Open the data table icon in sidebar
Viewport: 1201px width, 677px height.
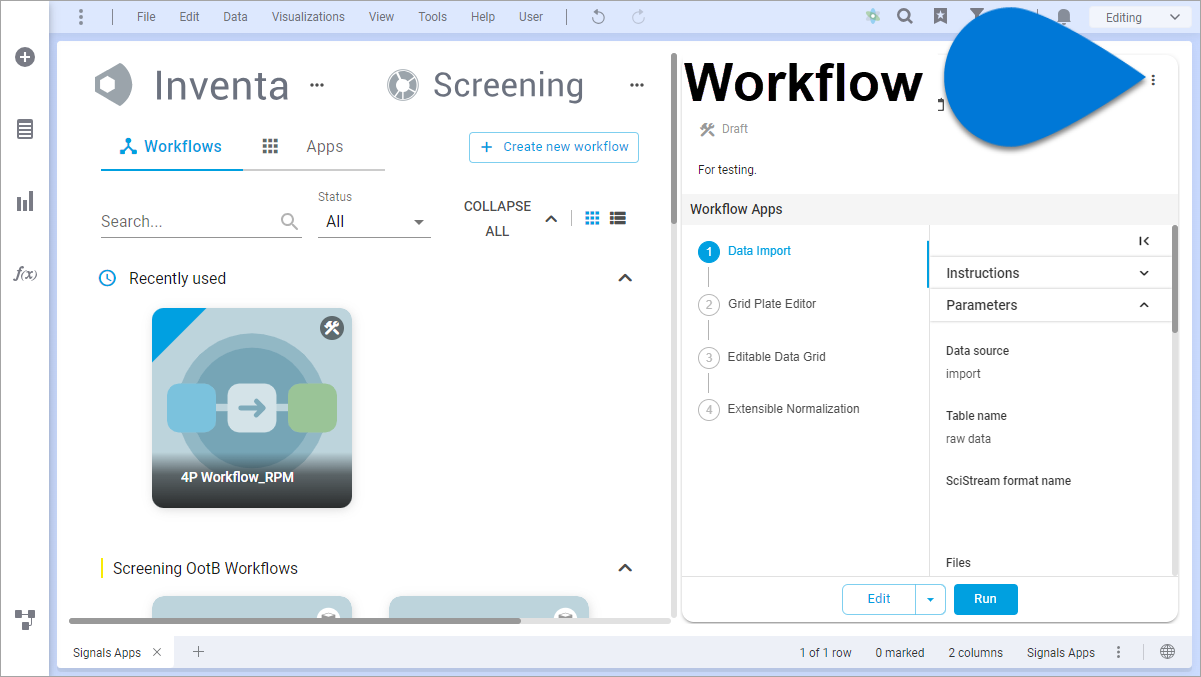pos(25,129)
